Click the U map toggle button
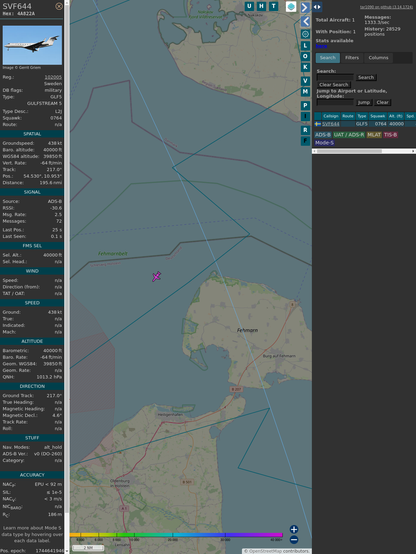The height and width of the screenshot is (554, 416). (250, 6)
